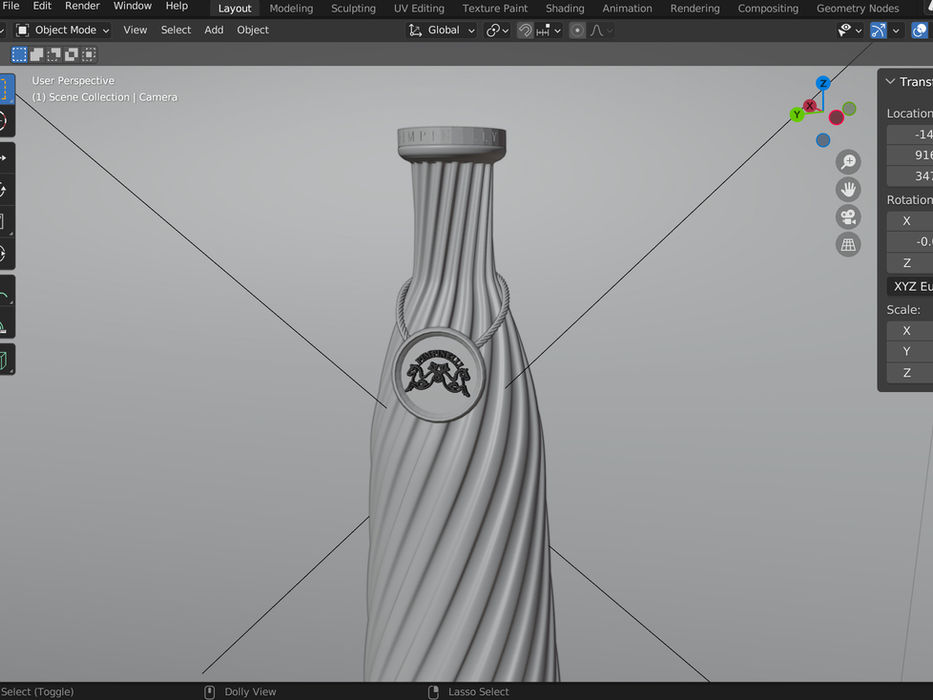Toggle show gizmo button
This screenshot has height=700, width=933.
pyautogui.click(x=878, y=30)
